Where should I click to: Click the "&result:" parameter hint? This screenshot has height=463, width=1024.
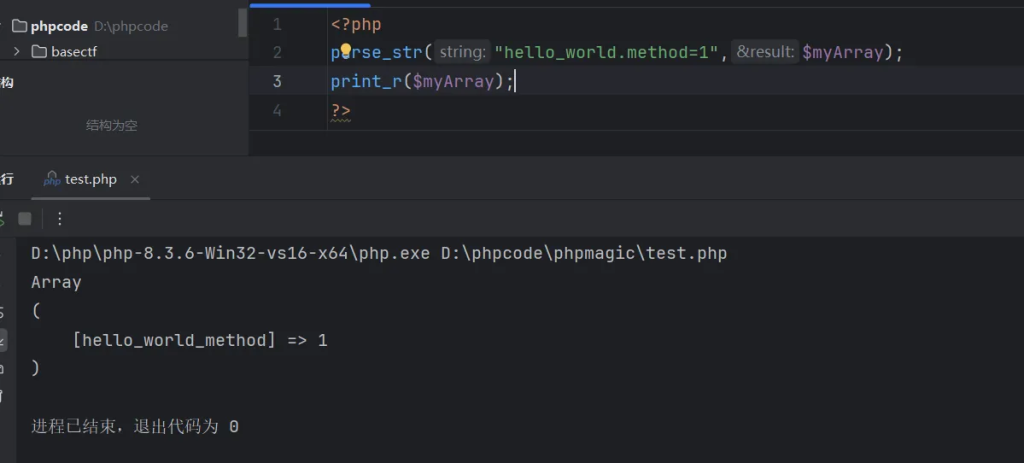(764, 53)
